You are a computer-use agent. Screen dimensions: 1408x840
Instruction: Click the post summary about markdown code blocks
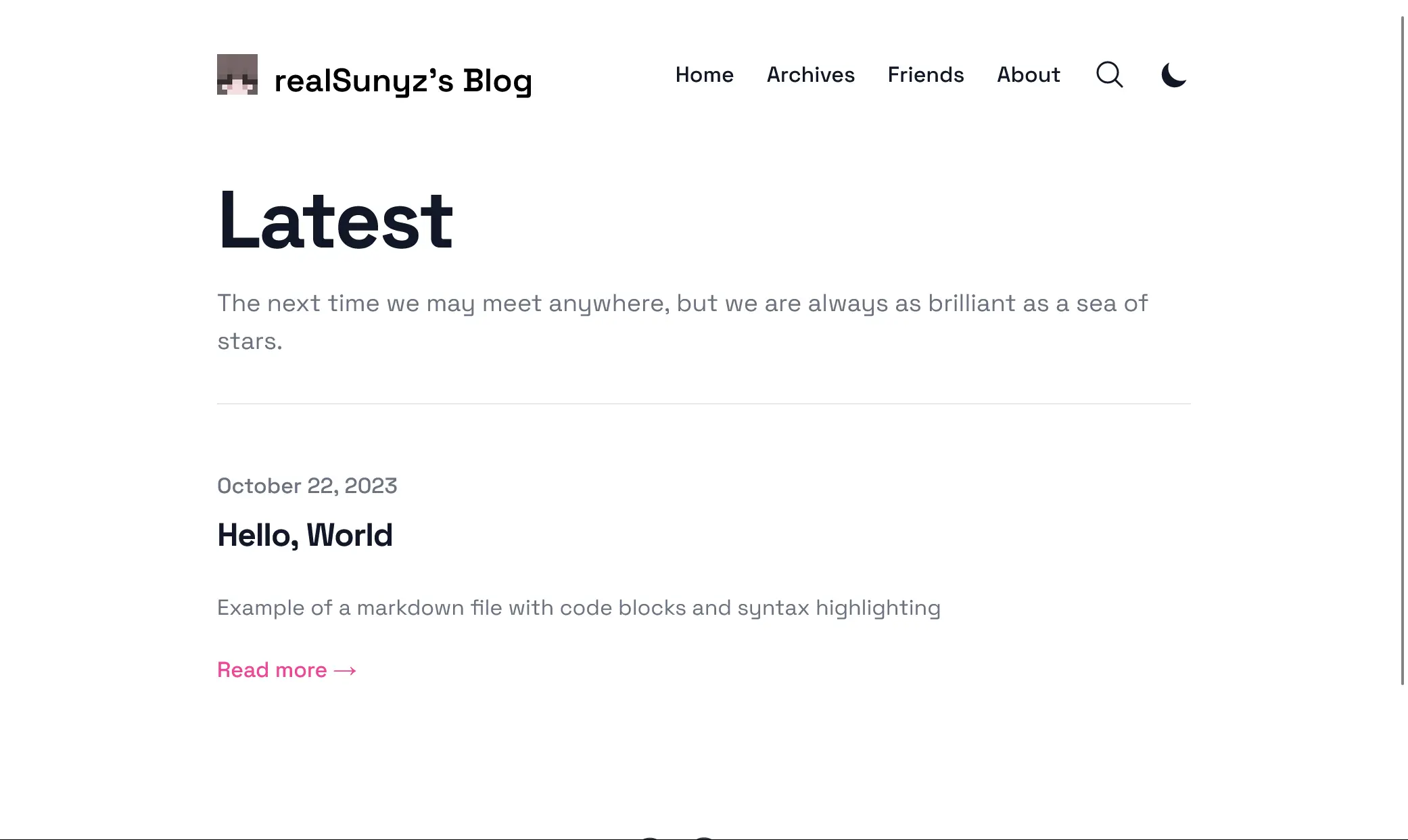578,607
